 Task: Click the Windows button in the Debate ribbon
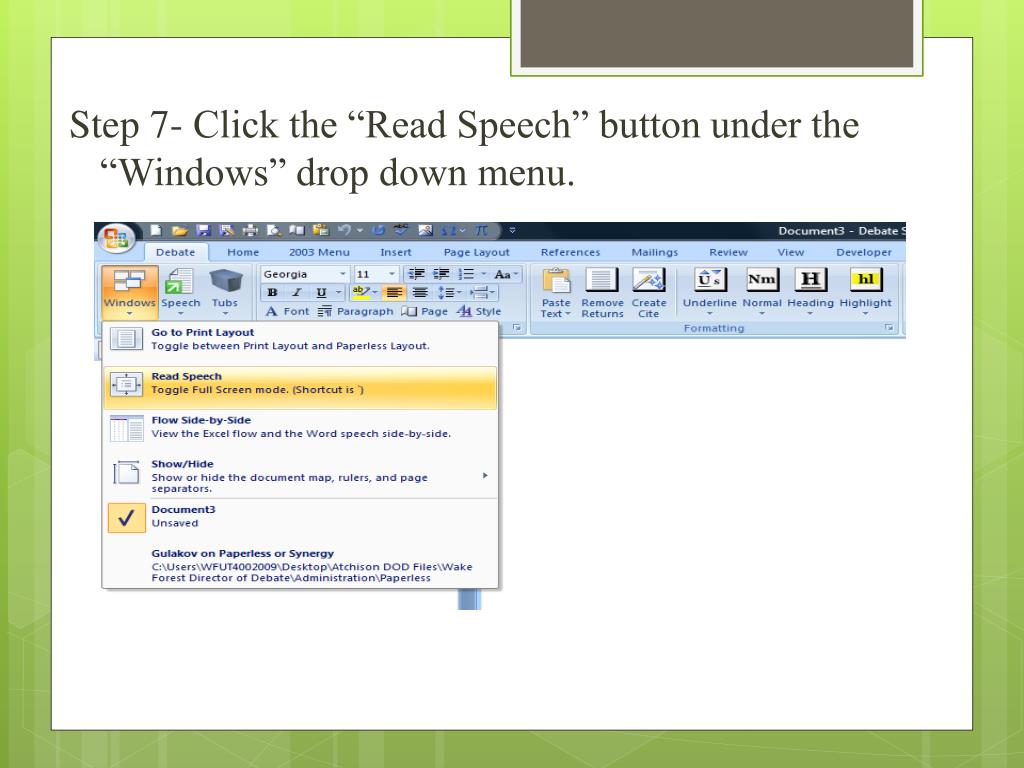click(x=129, y=291)
